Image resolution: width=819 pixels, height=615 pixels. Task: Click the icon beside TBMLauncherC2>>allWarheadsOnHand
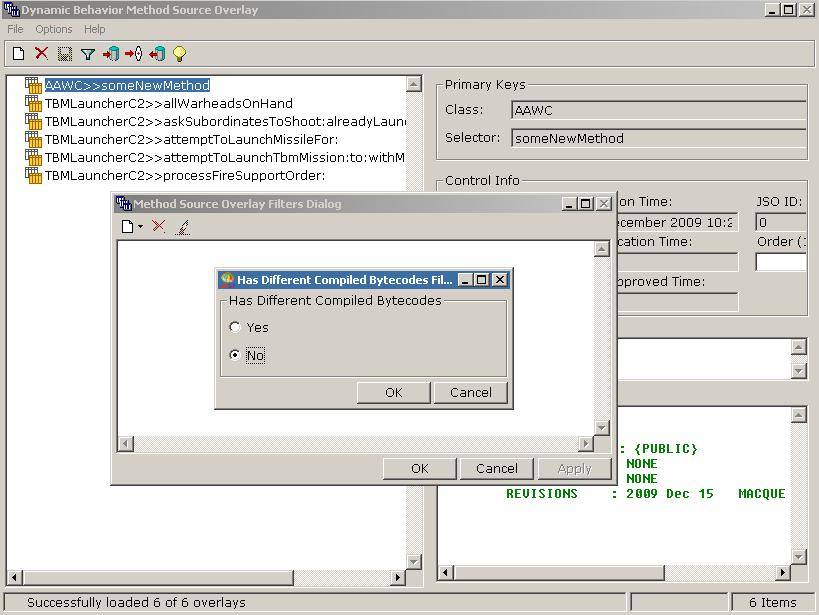pyautogui.click(x=34, y=103)
